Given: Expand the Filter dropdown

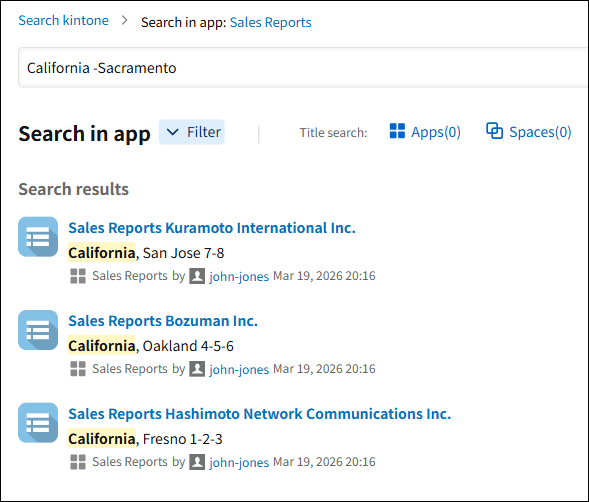Looking at the screenshot, I should click(192, 132).
